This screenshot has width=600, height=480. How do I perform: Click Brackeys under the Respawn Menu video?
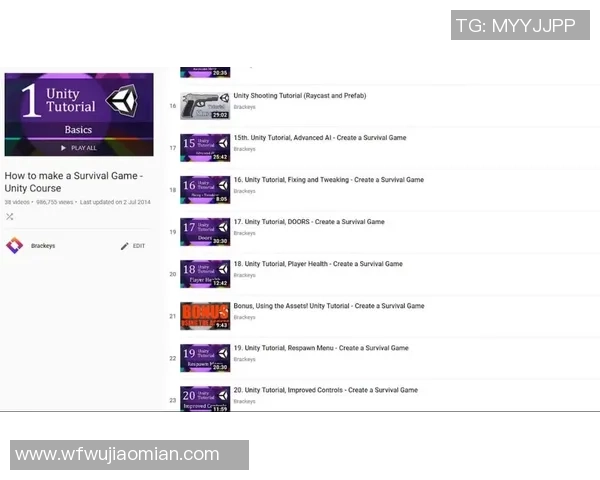click(x=243, y=359)
